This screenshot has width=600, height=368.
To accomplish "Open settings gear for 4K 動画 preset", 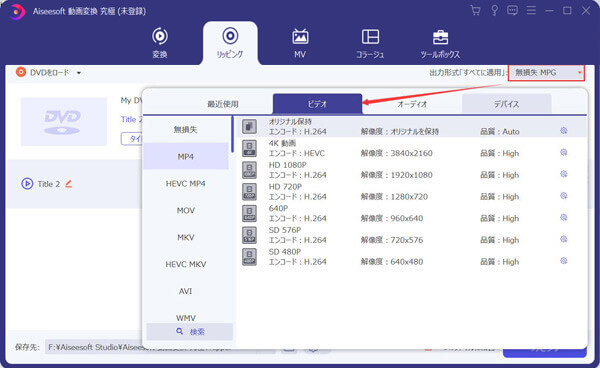I will (564, 152).
